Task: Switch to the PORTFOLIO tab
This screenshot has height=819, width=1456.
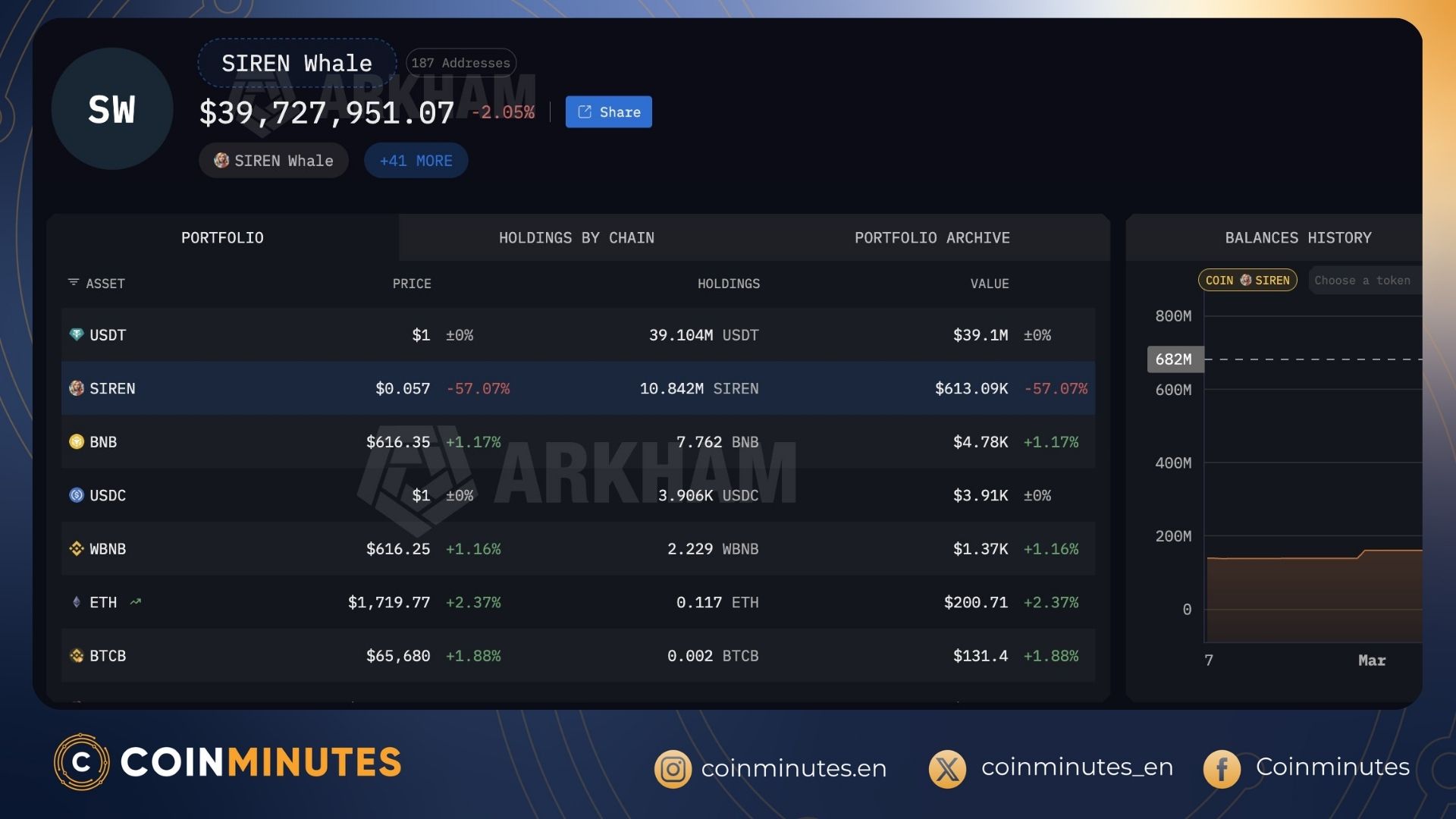Action: point(222,237)
